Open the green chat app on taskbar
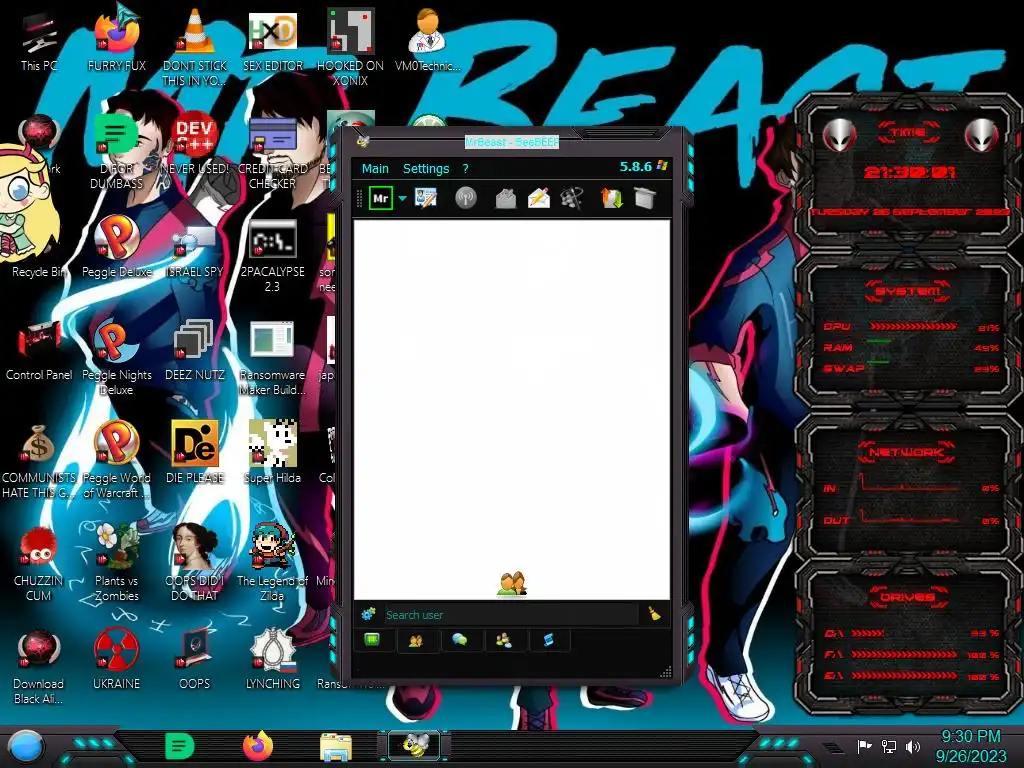Image resolution: width=1024 pixels, height=768 pixels. [180, 746]
